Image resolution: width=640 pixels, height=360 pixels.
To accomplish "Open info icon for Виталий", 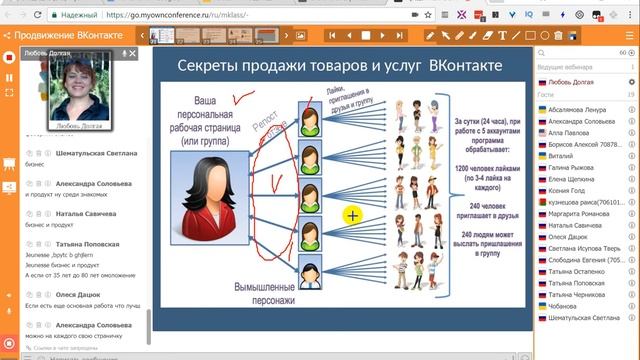I will click(x=631, y=156).
